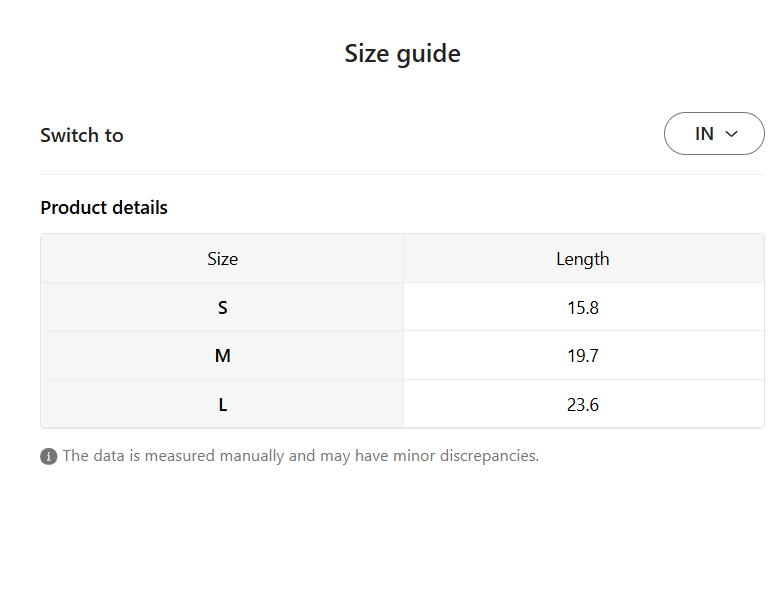Click the 'Length' column header

(583, 259)
